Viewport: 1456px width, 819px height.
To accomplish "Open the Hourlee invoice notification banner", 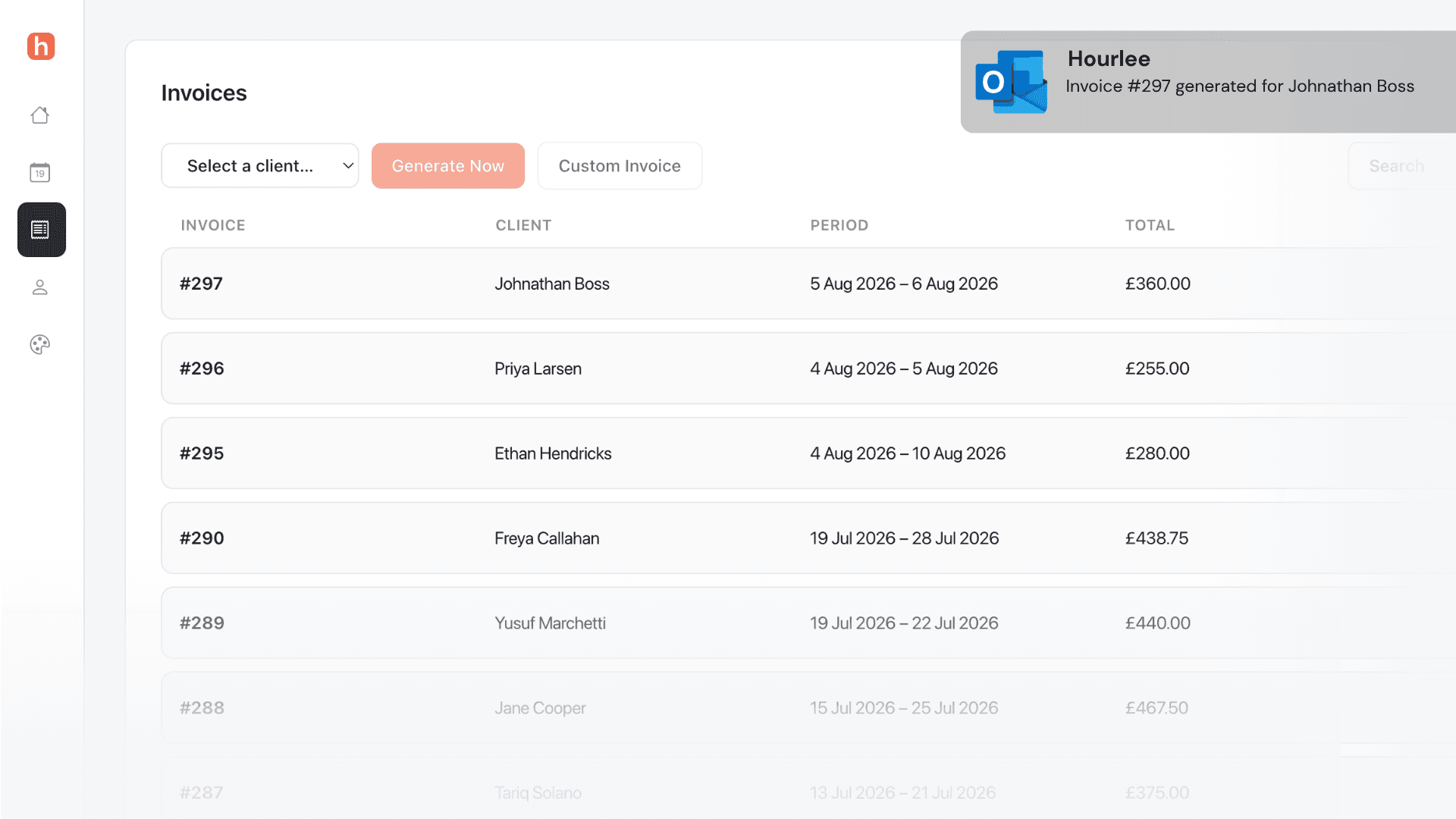I will [1208, 82].
